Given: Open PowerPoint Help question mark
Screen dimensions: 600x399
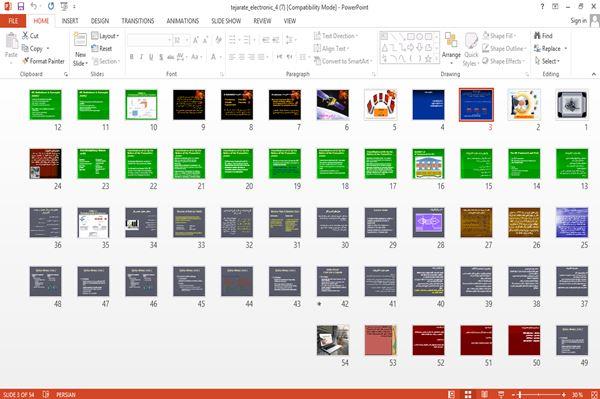Looking at the screenshot, I should pyautogui.click(x=542, y=7).
